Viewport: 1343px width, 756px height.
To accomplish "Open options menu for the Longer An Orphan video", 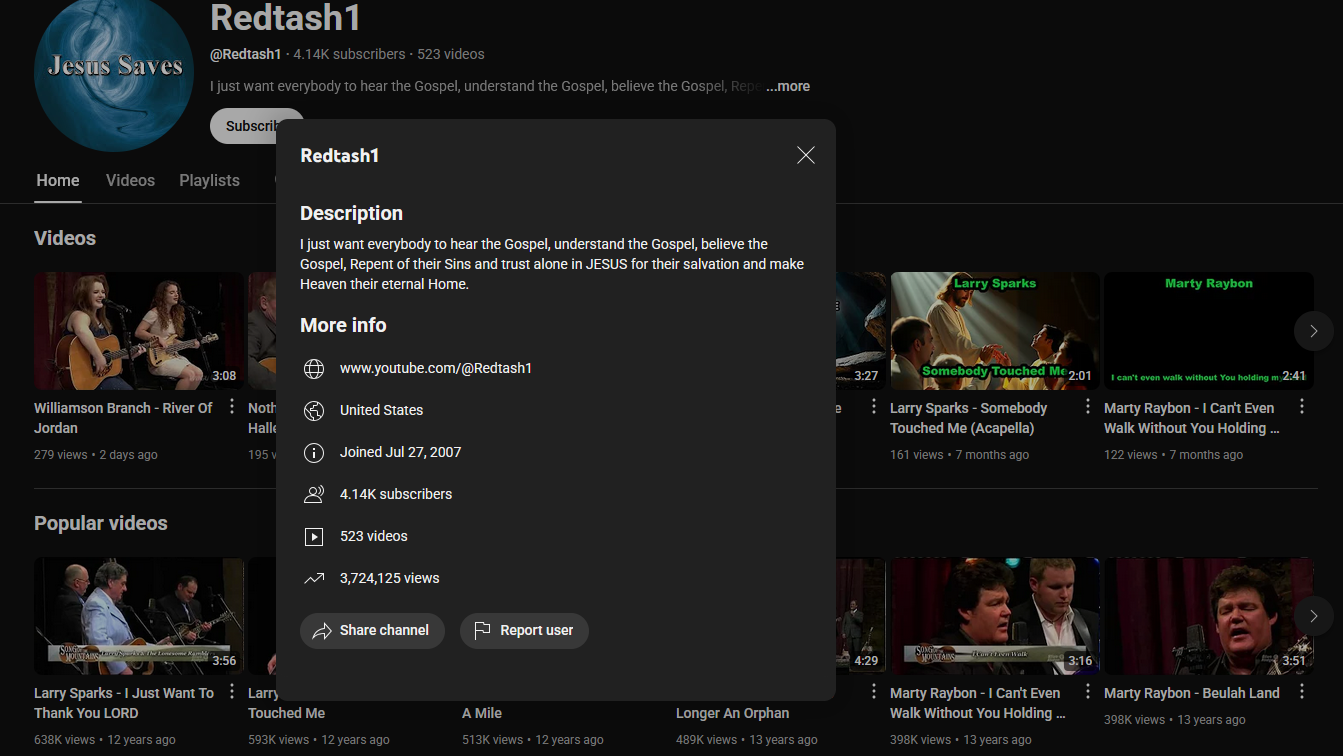I will [874, 692].
